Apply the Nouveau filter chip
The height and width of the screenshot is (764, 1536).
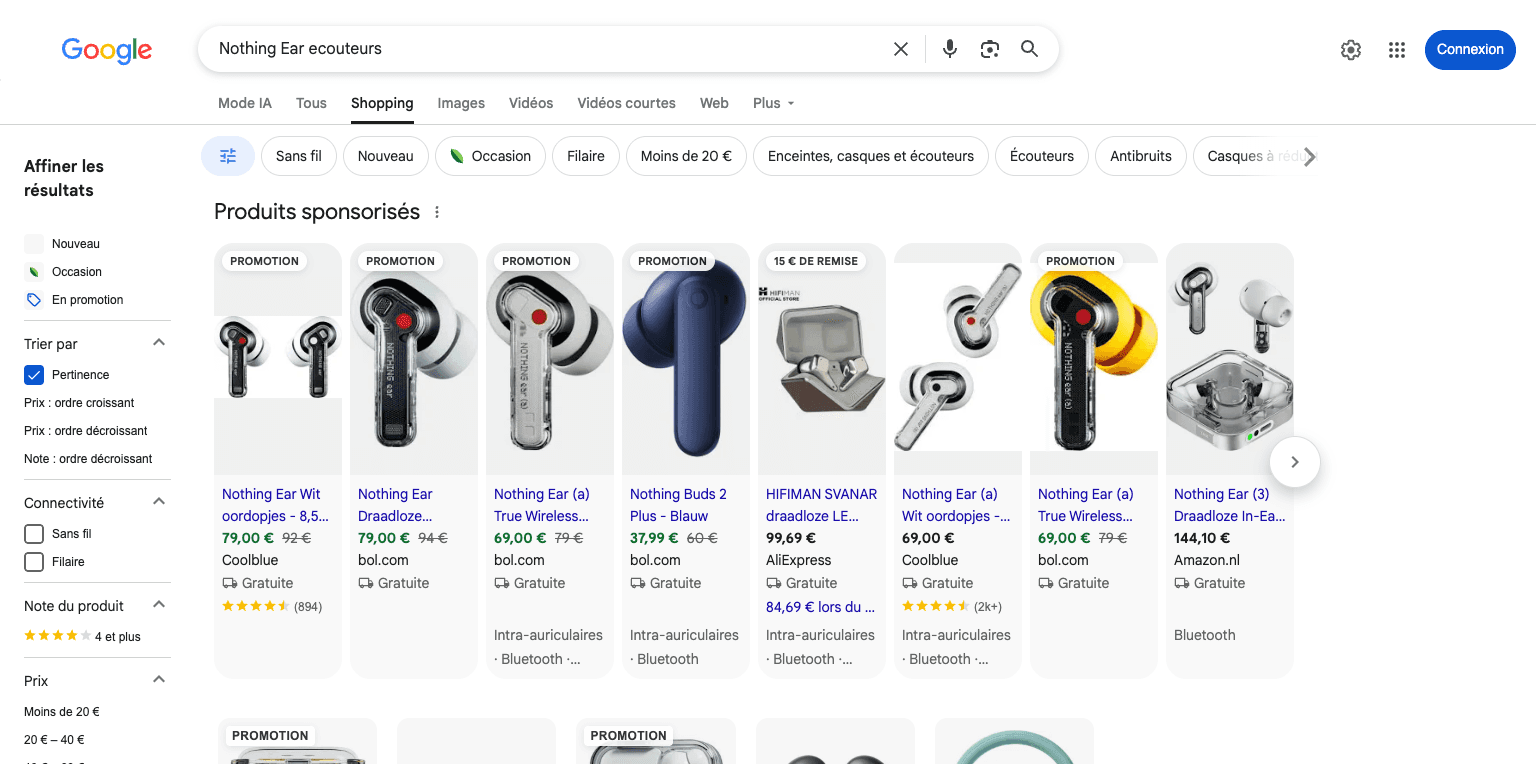tap(386, 156)
